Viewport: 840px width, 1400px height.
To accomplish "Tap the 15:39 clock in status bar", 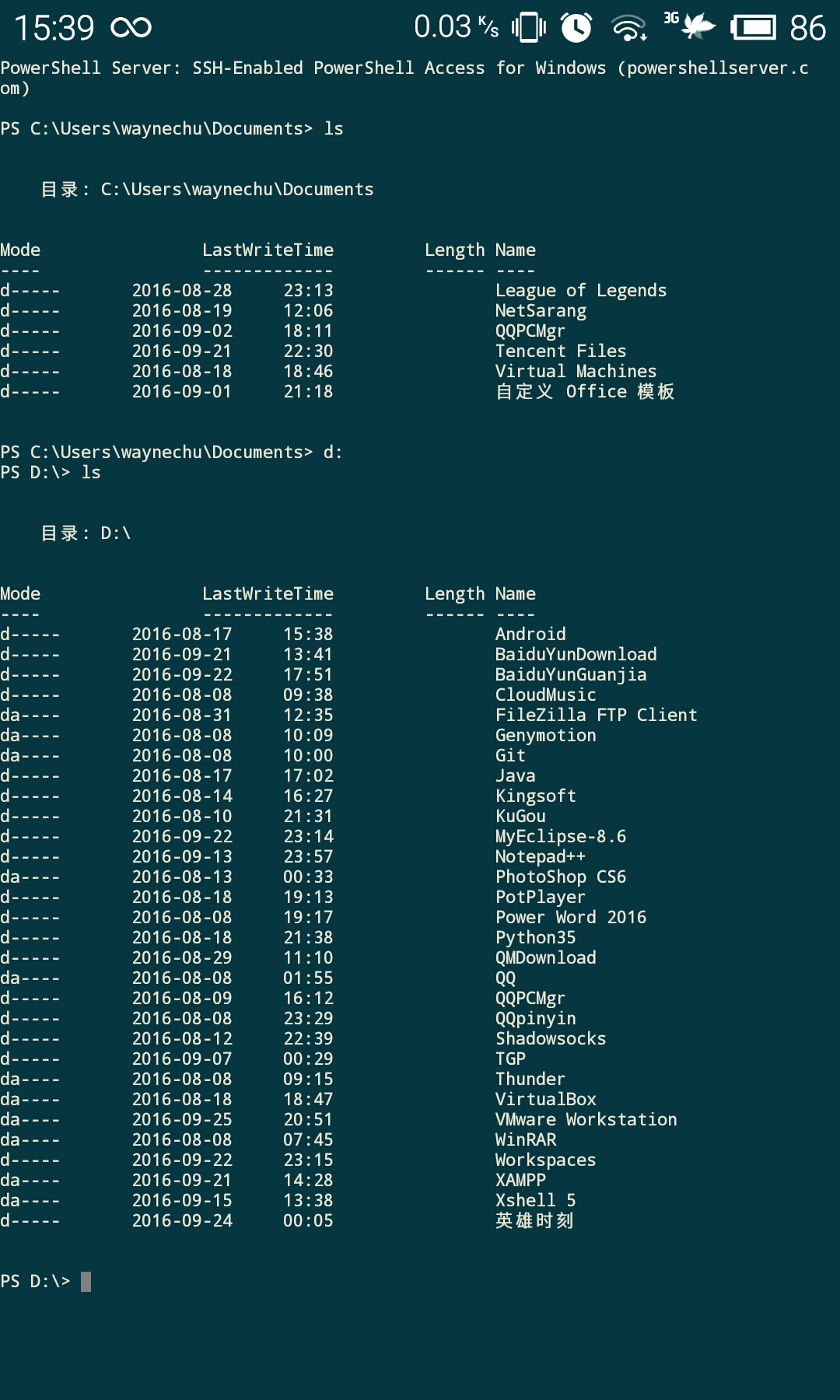I will 54,29.
